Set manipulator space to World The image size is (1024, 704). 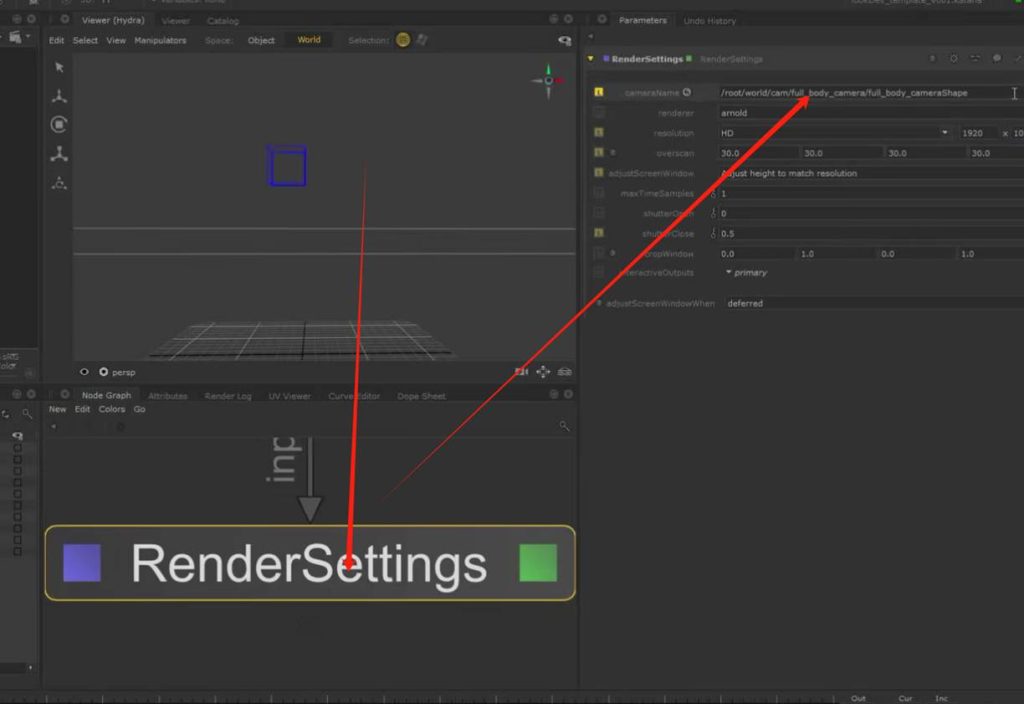pos(309,40)
